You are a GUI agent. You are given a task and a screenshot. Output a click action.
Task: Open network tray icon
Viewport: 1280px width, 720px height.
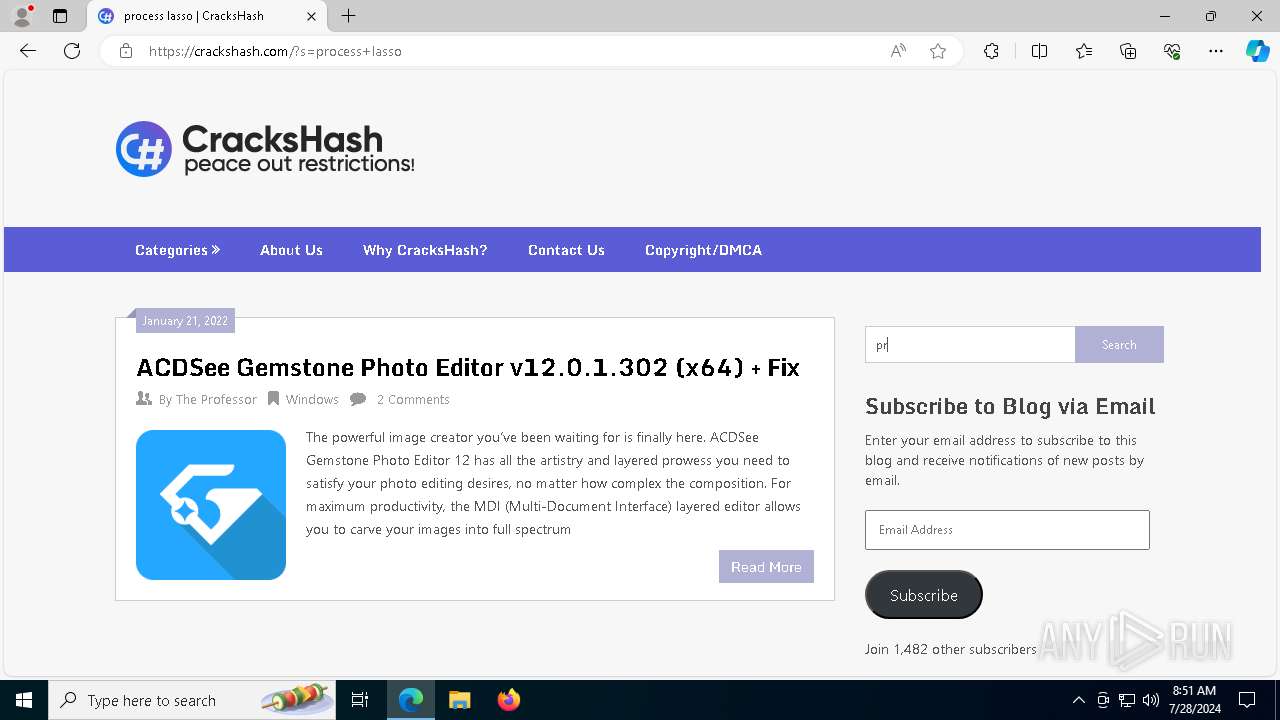(x=1127, y=700)
